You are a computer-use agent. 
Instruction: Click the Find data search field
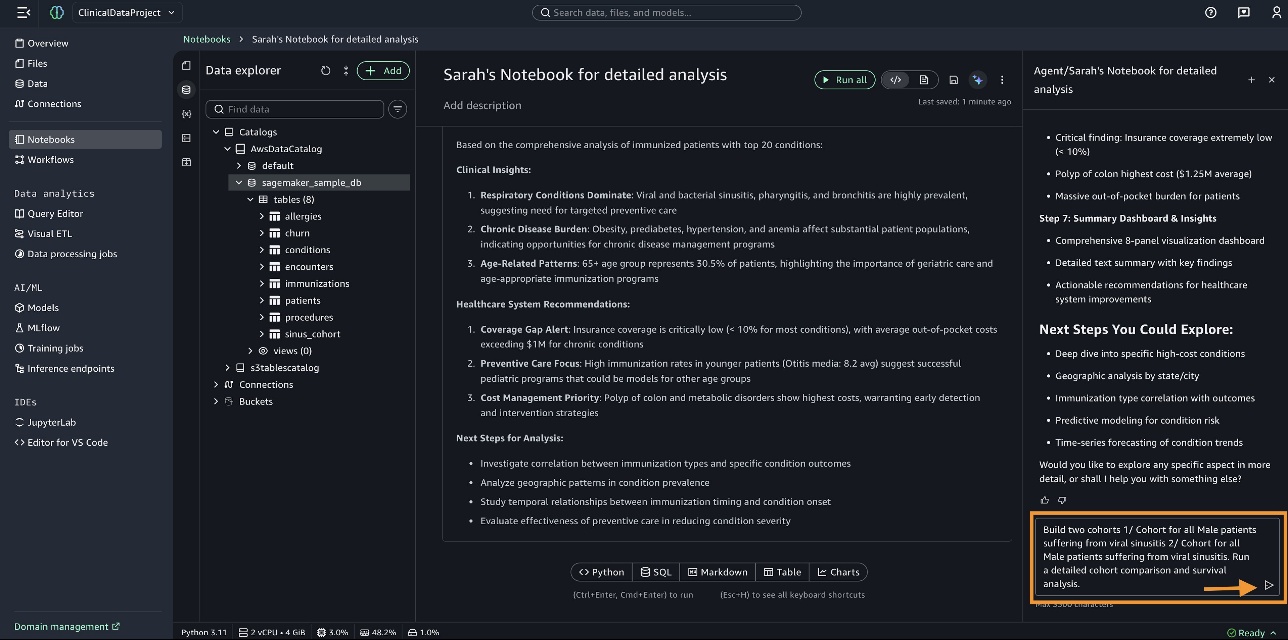[x=302, y=109]
